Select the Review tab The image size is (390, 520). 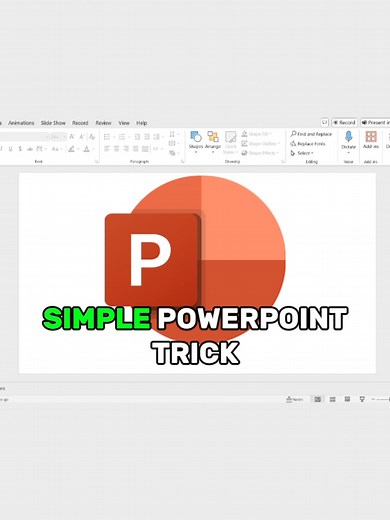coord(103,123)
